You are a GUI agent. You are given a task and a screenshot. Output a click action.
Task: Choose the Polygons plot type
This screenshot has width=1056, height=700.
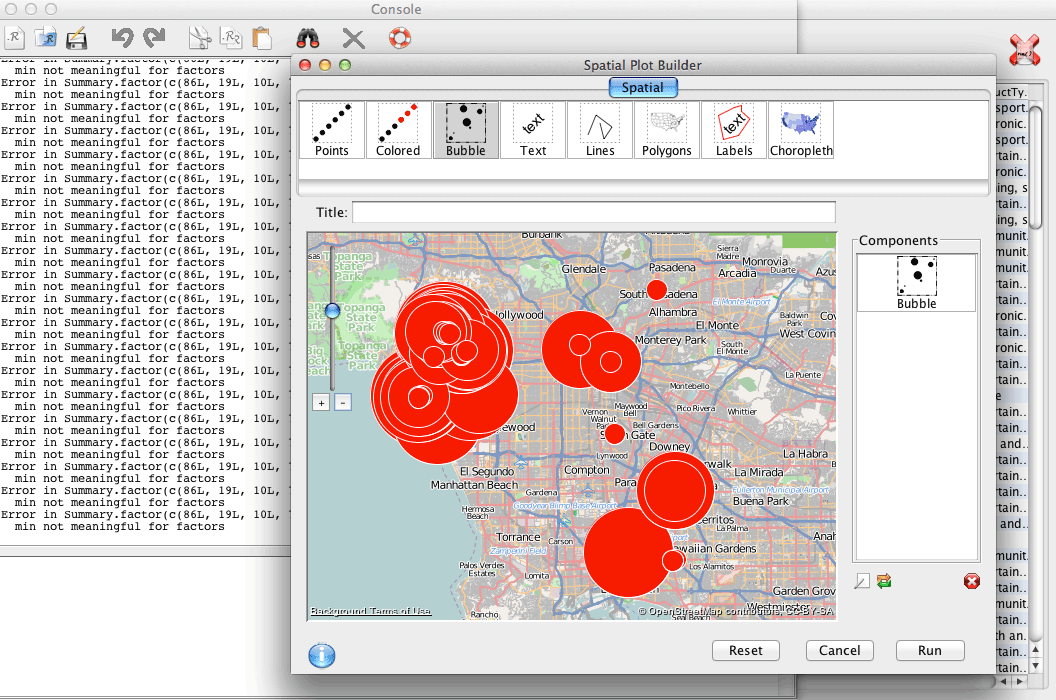pyautogui.click(x=667, y=130)
